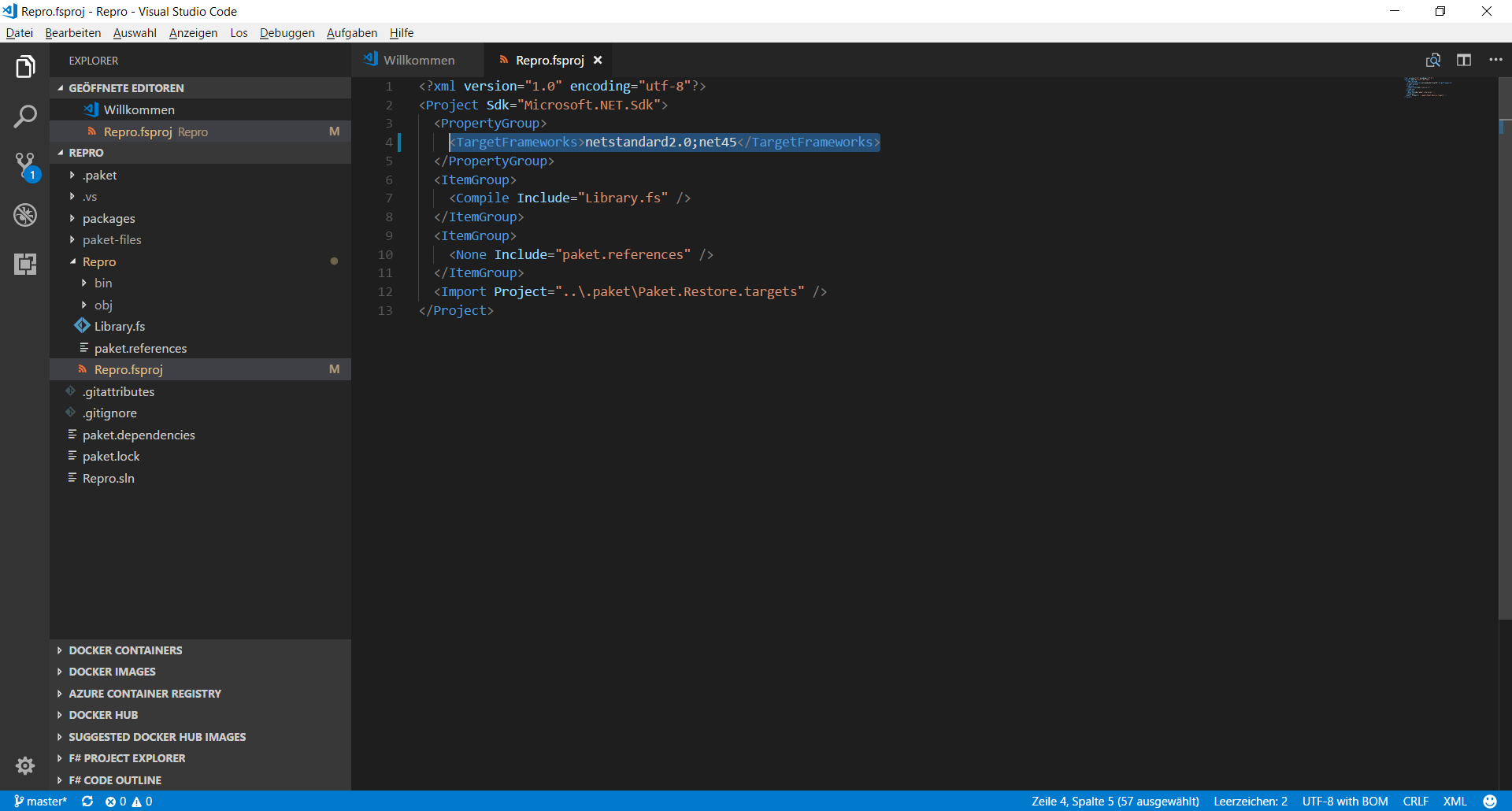This screenshot has height=811, width=1512.
Task: Open the Anzeigen menu
Action: 193,32
